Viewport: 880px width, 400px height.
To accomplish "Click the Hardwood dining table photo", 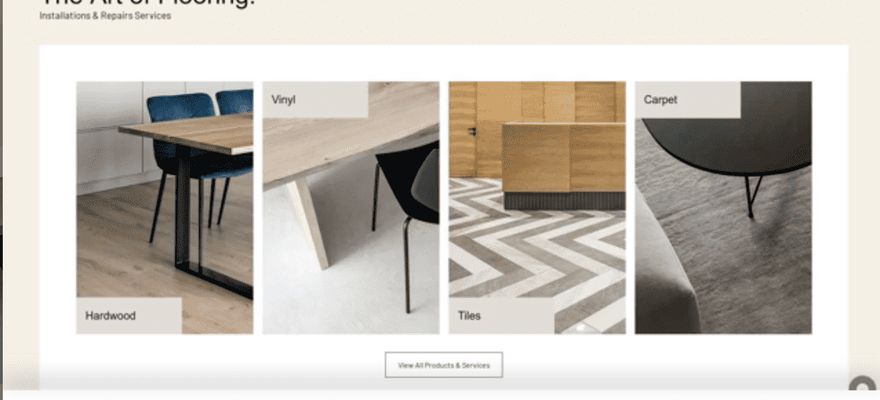I will pyautogui.click(x=165, y=208).
